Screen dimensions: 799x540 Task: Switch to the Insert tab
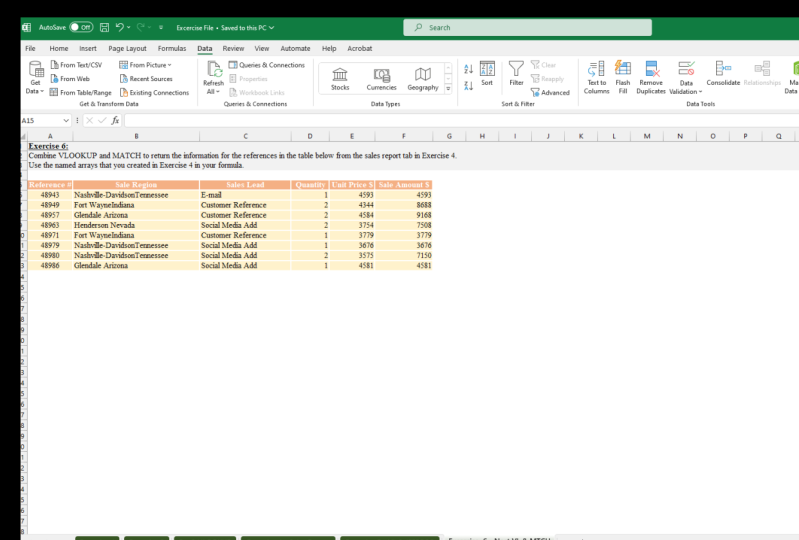pos(88,48)
